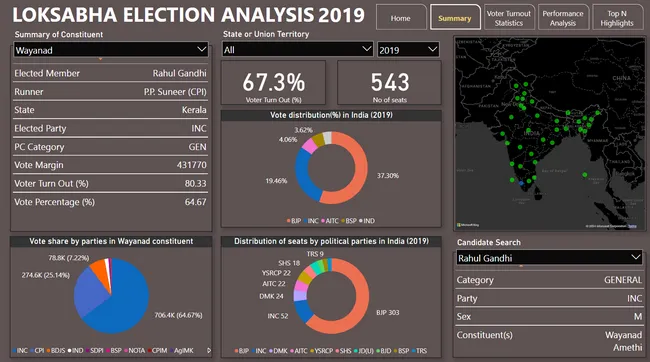Click INC legend entry in vote distribution chart
The width and height of the screenshot is (650, 362).
311,221
